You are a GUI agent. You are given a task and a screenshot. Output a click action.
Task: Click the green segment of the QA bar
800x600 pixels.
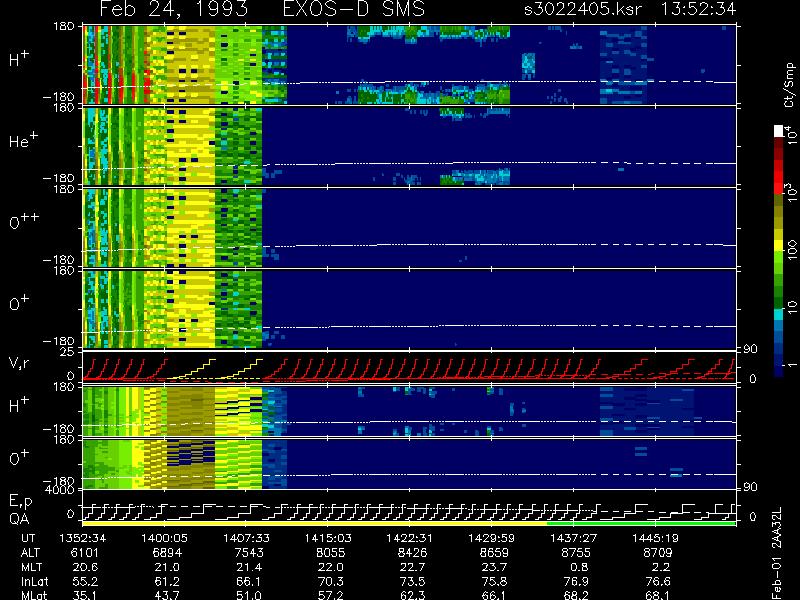pyautogui.click(x=641, y=523)
